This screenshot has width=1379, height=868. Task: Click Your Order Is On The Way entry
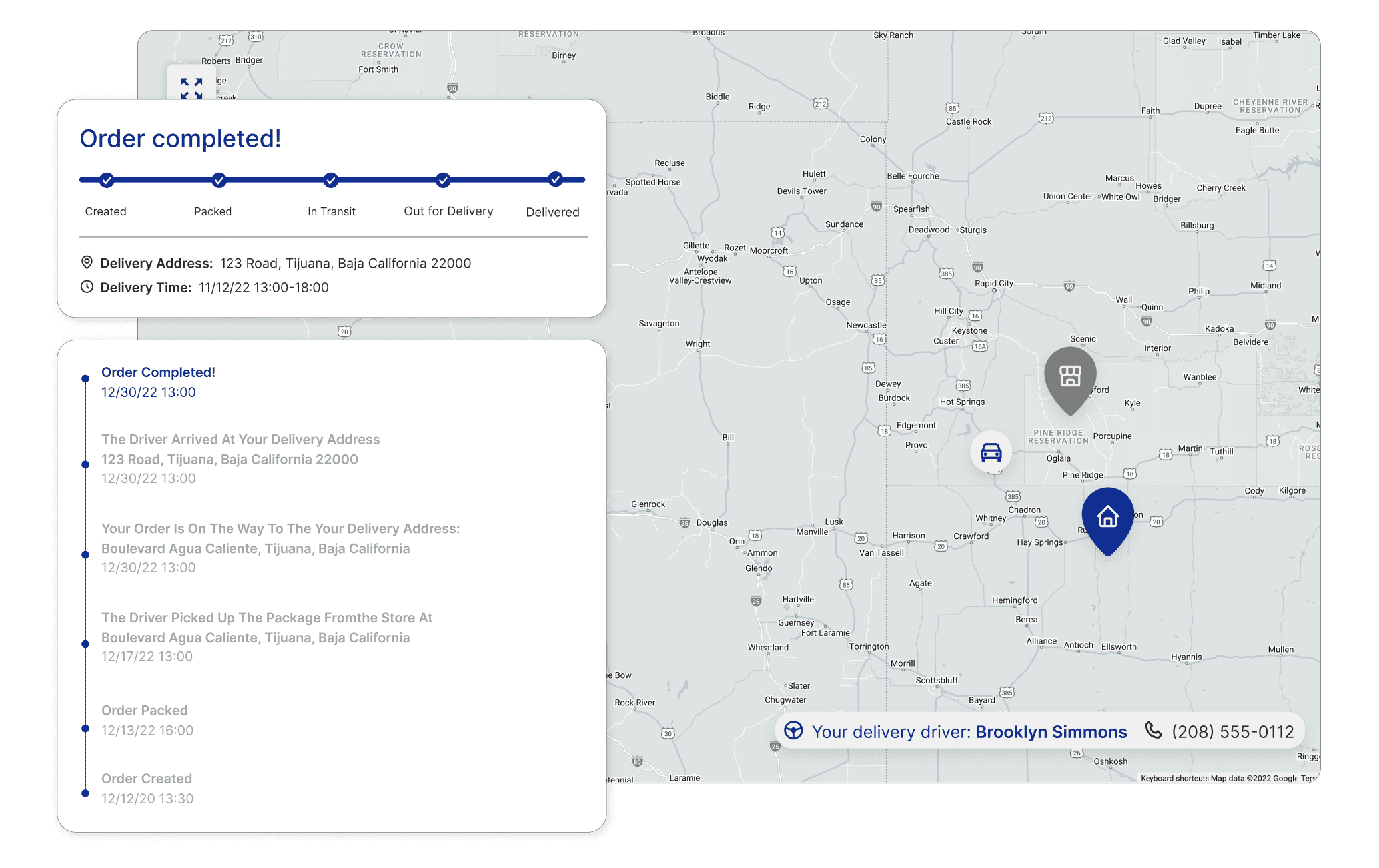(x=280, y=548)
